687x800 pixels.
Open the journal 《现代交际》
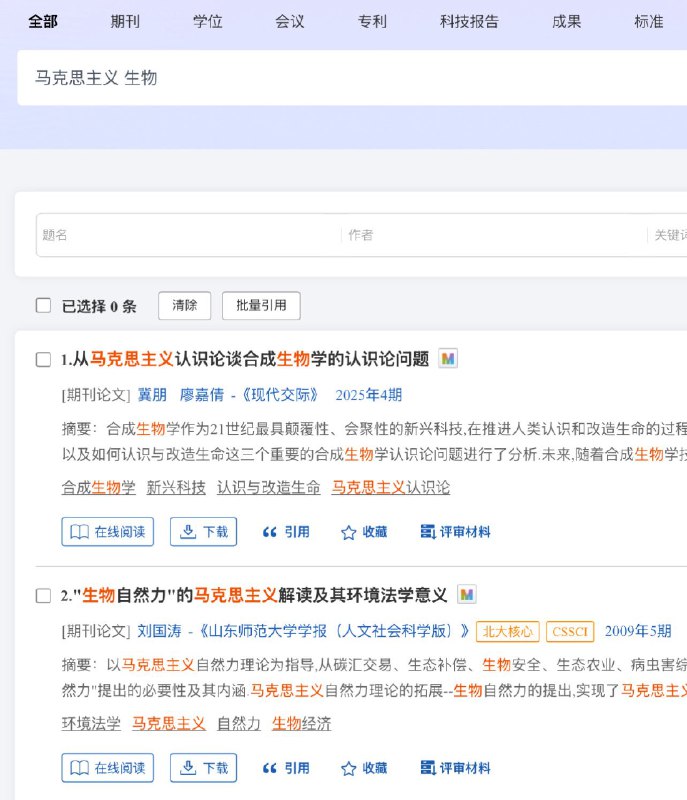(280, 395)
